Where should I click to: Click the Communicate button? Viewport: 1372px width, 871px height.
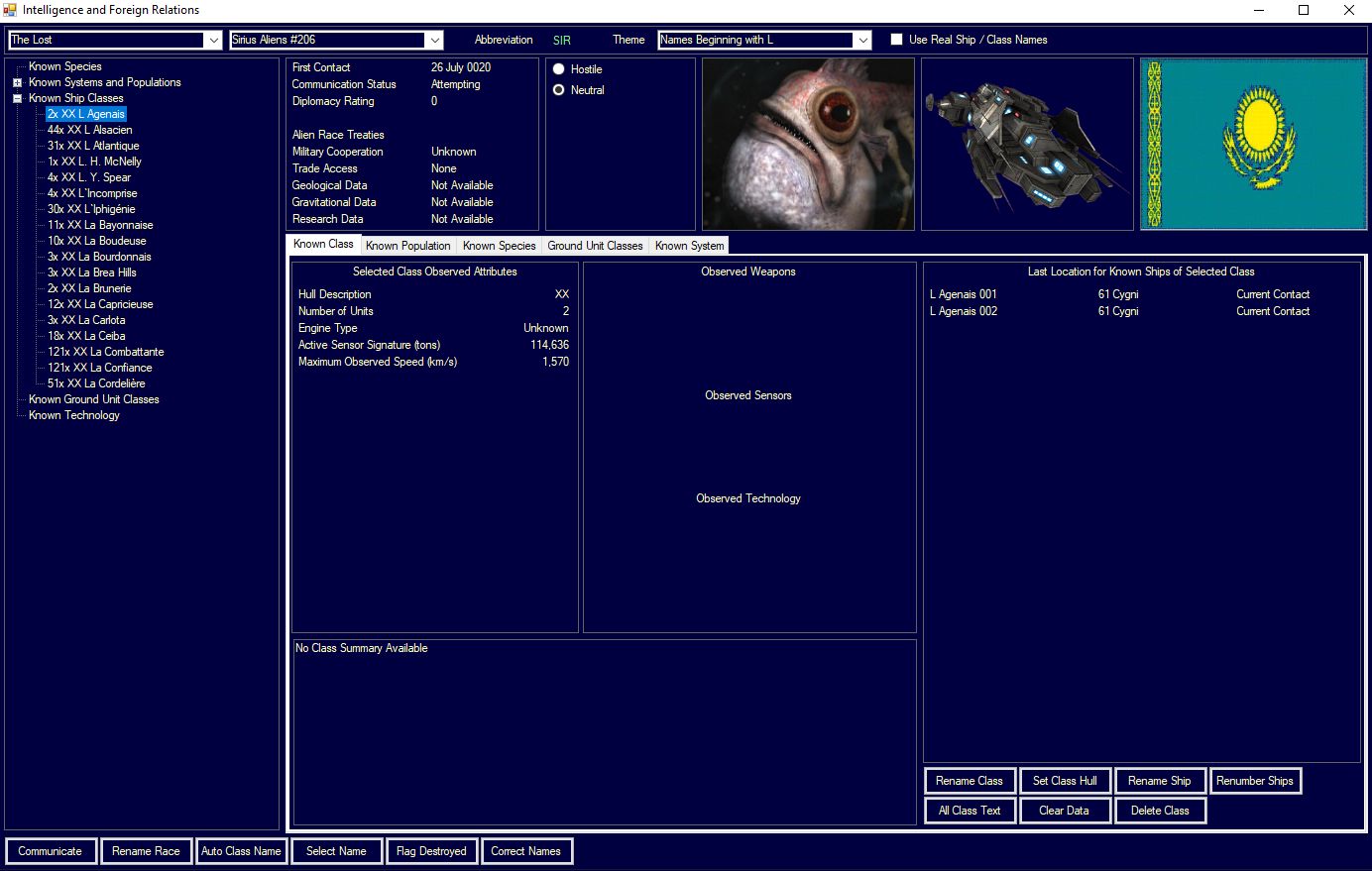pyautogui.click(x=51, y=851)
